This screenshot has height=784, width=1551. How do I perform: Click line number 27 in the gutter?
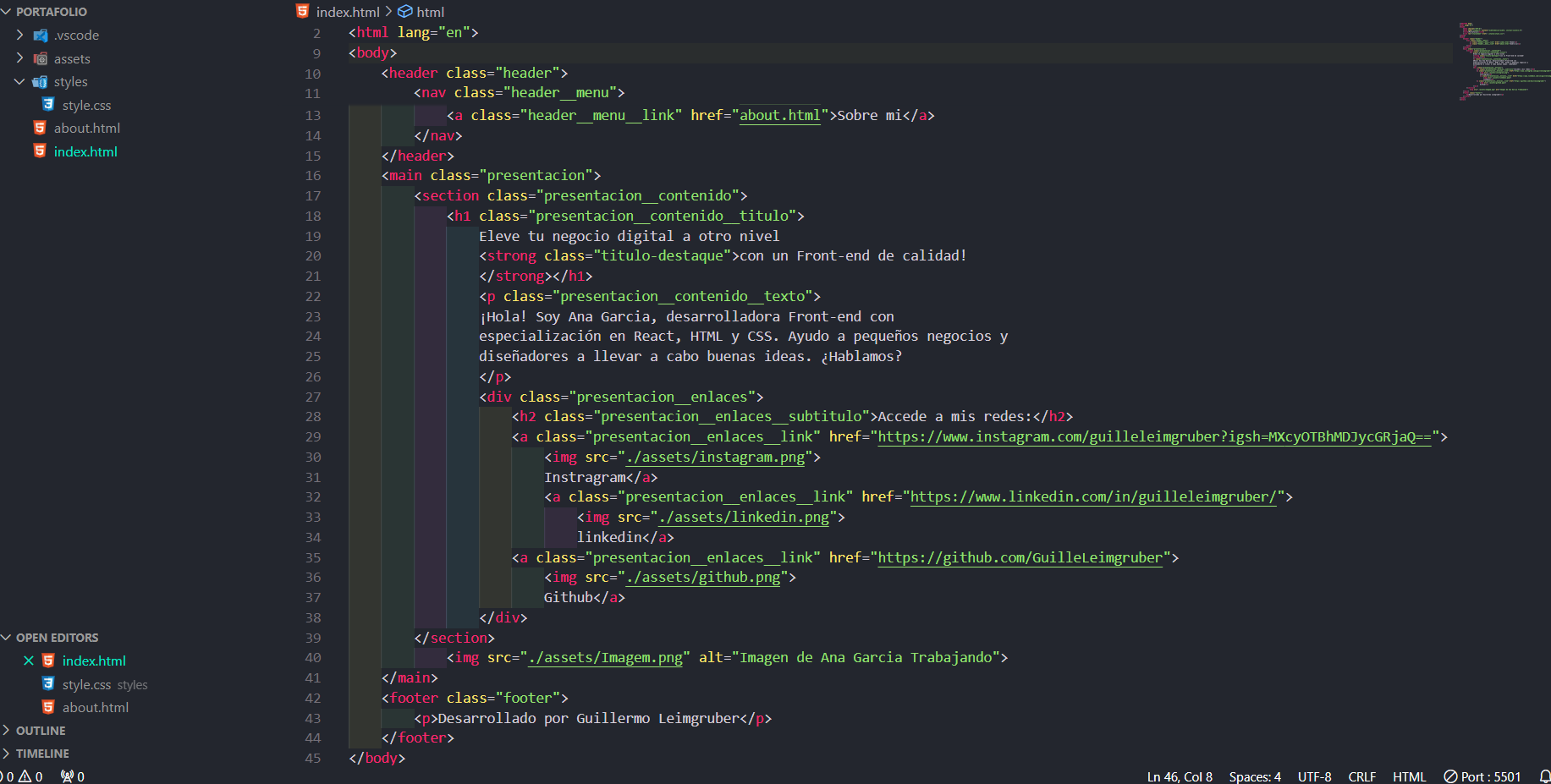313,397
